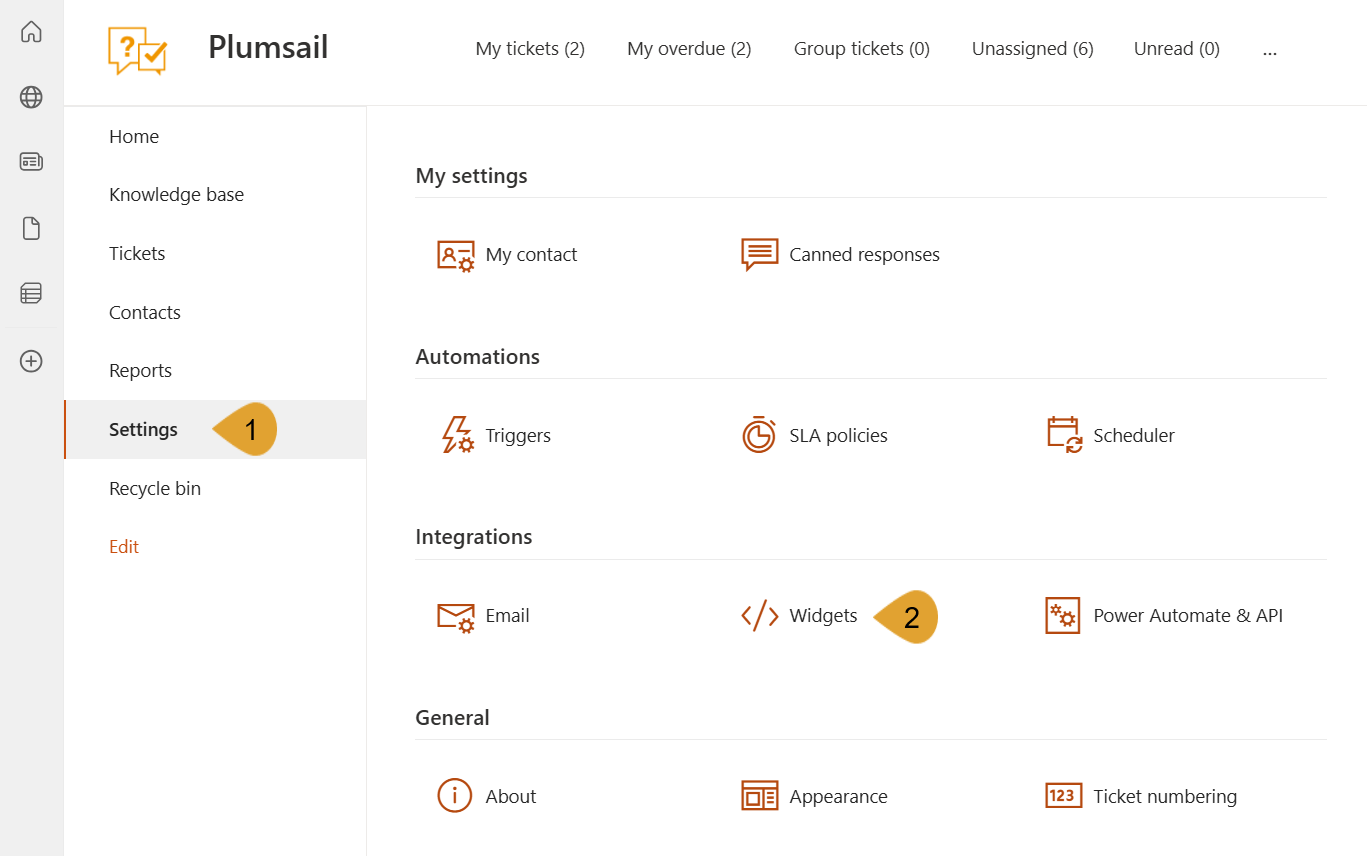1367x856 pixels.
Task: Click the Canned responses speech bubble icon
Action: point(759,255)
